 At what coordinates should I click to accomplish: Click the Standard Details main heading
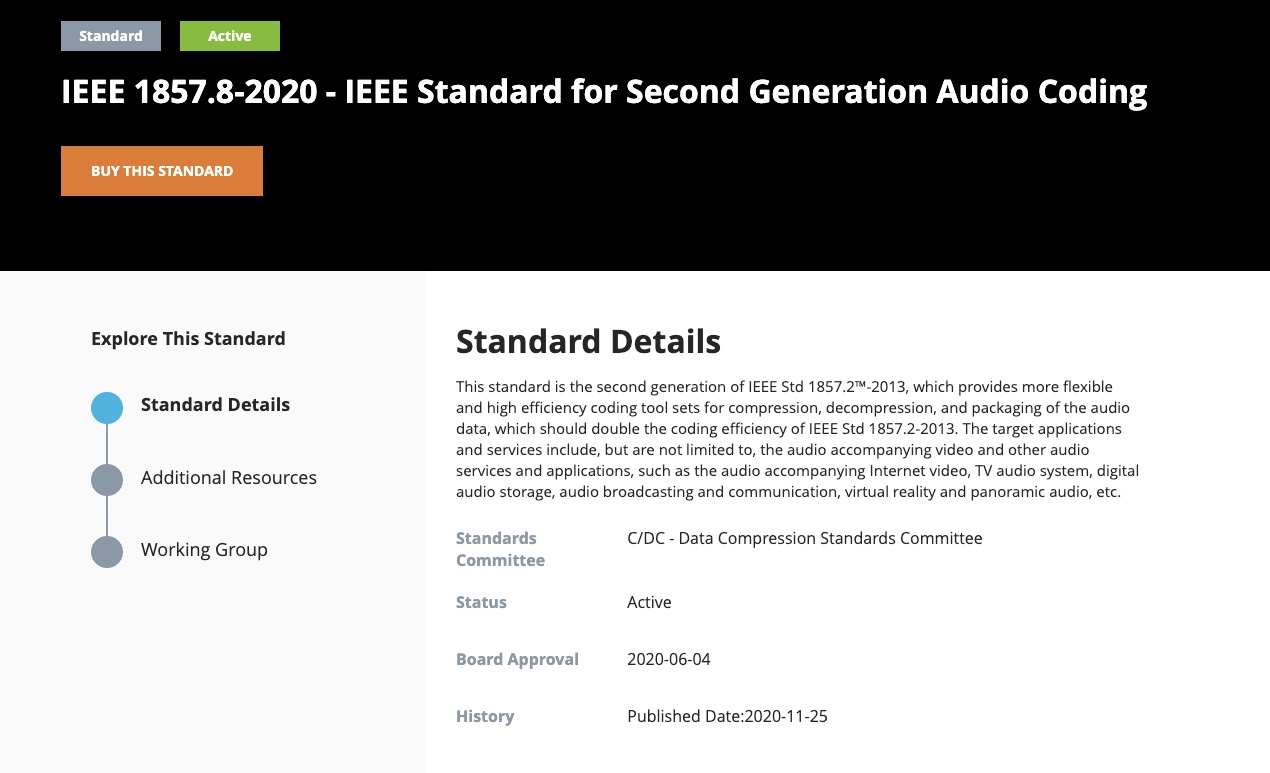pyautogui.click(x=588, y=341)
